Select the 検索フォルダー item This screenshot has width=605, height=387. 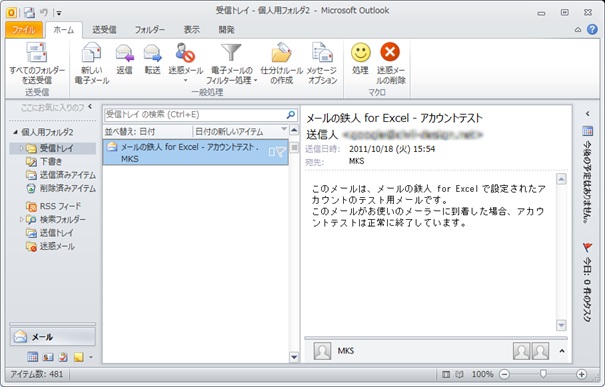[63, 220]
